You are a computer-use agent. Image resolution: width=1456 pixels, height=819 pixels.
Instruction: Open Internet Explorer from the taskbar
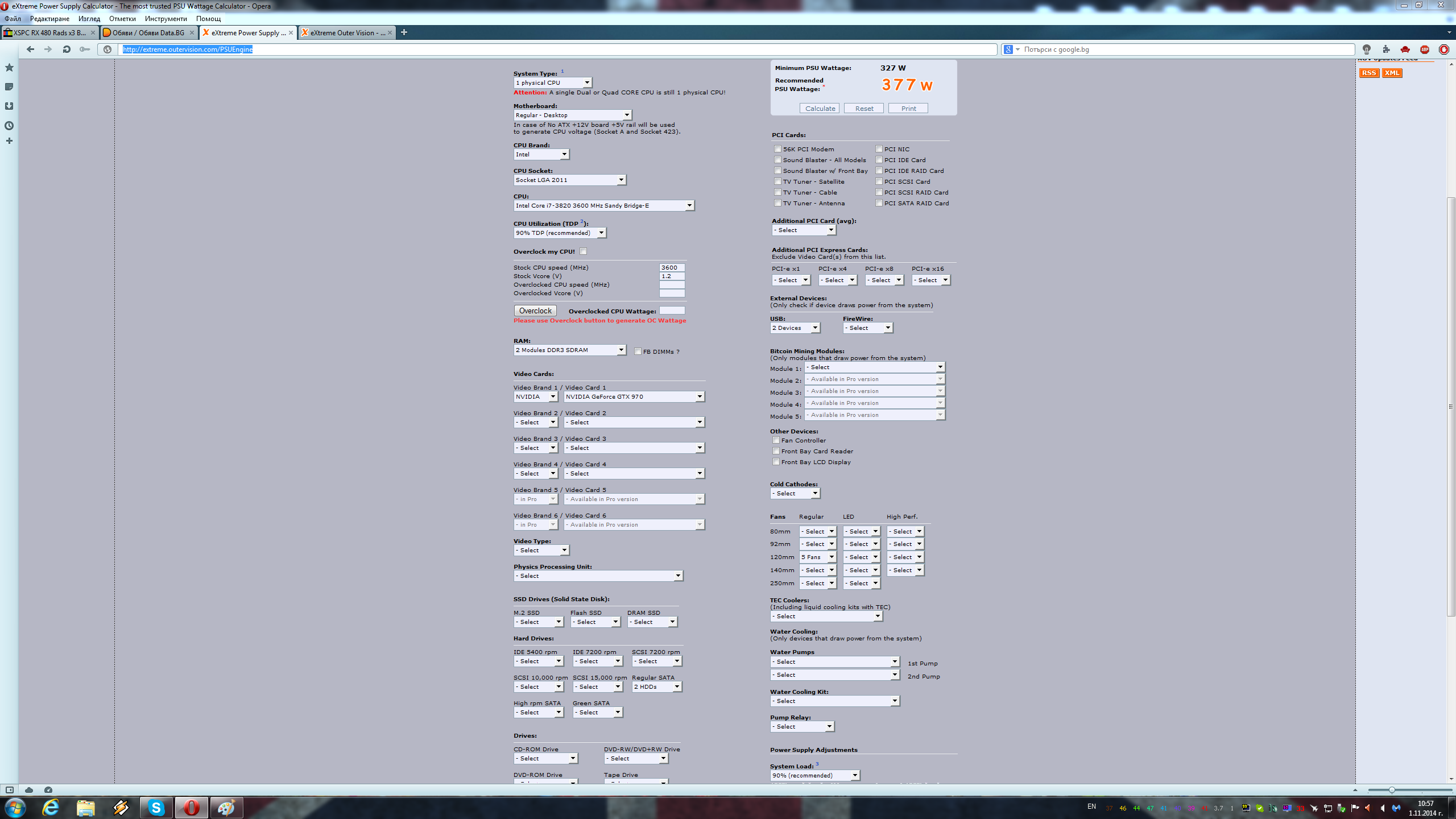tap(51, 807)
